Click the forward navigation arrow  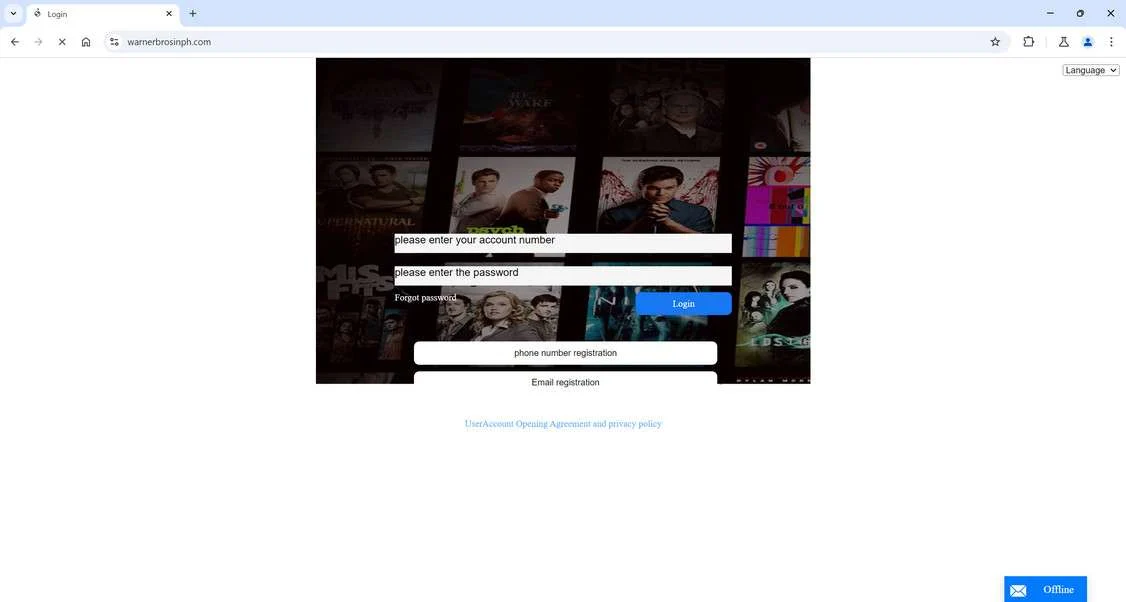[38, 42]
